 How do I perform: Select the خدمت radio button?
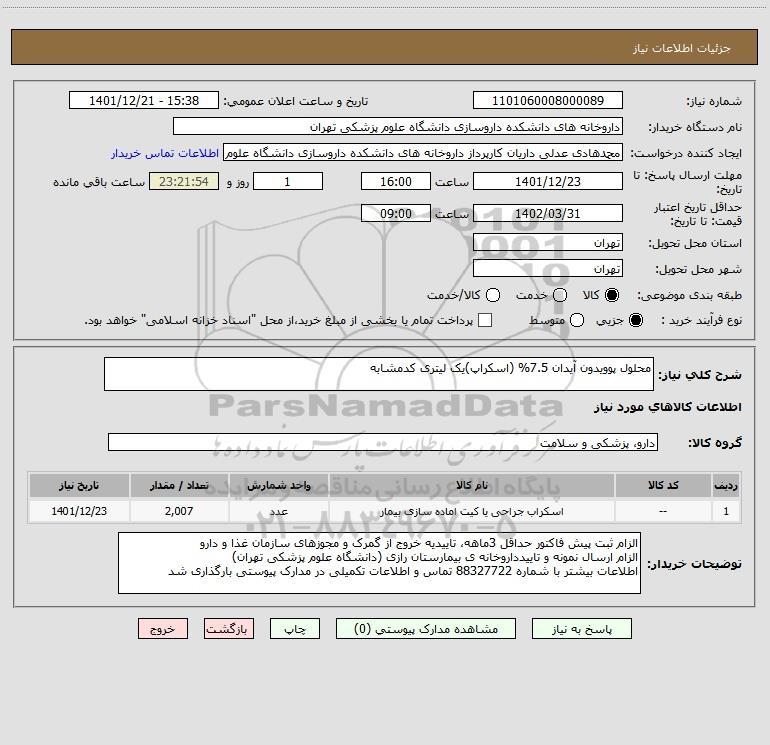pos(560,295)
